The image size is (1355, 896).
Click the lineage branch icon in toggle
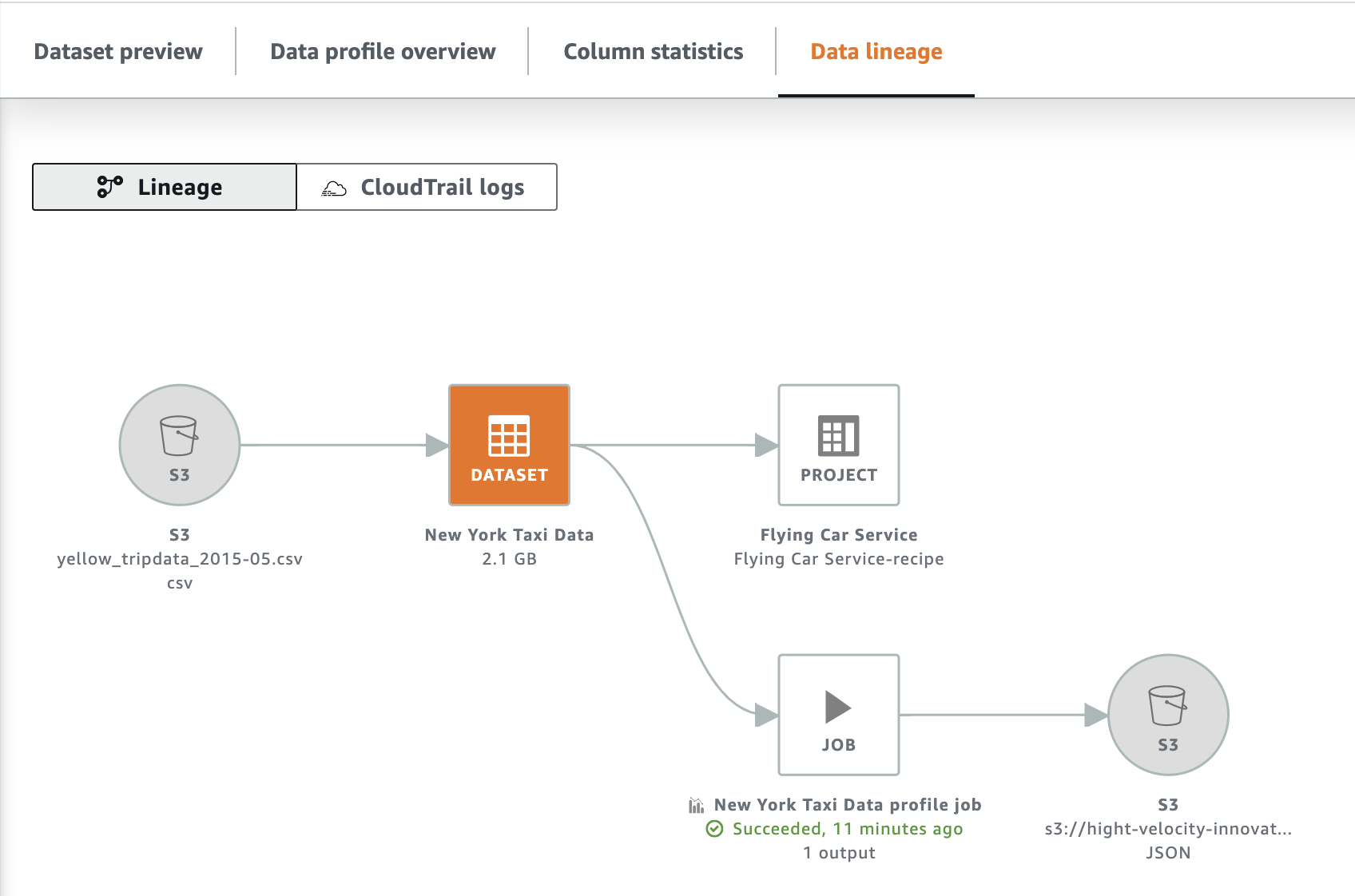pos(109,187)
